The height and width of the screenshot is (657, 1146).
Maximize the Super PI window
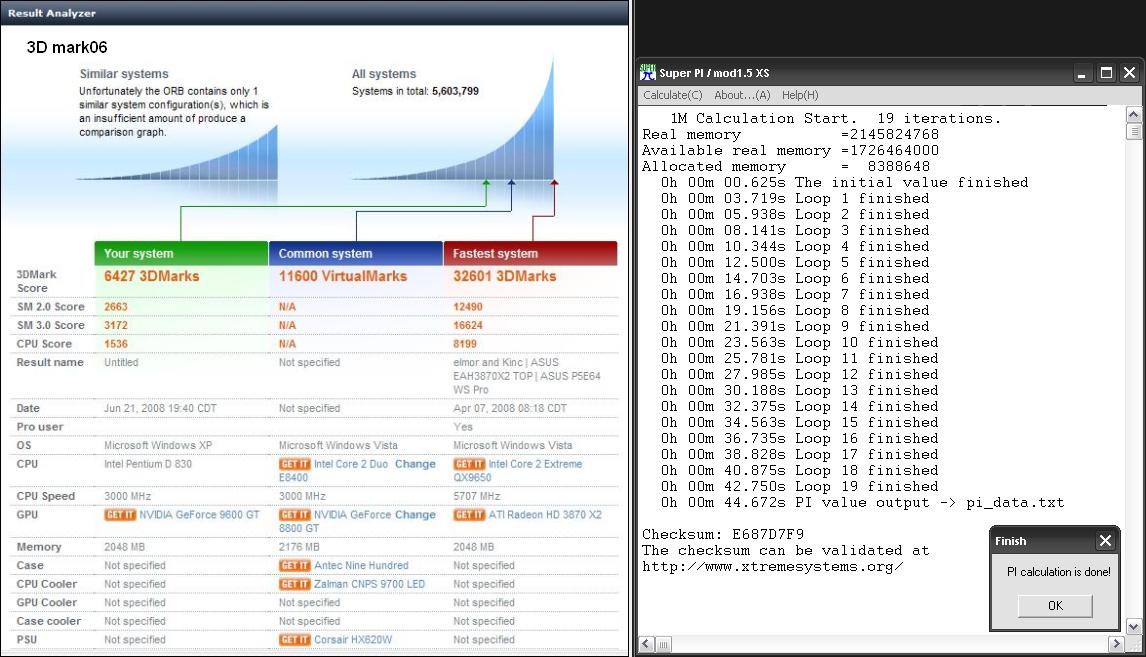pyautogui.click(x=1106, y=73)
